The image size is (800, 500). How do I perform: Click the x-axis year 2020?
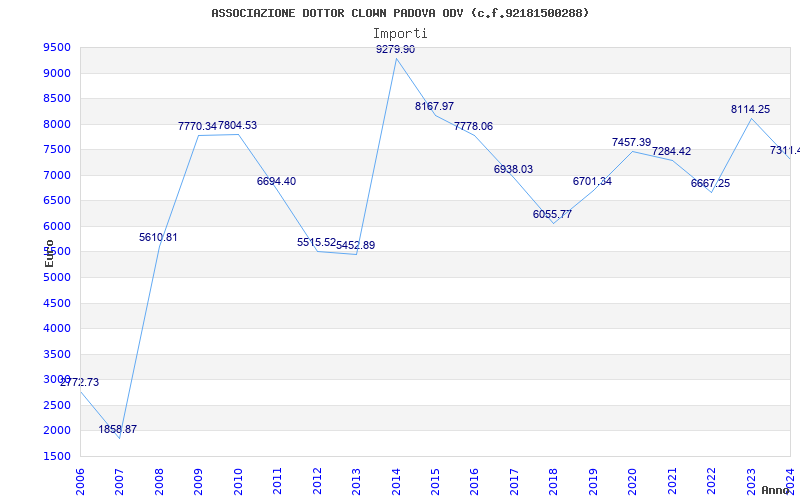click(632, 481)
